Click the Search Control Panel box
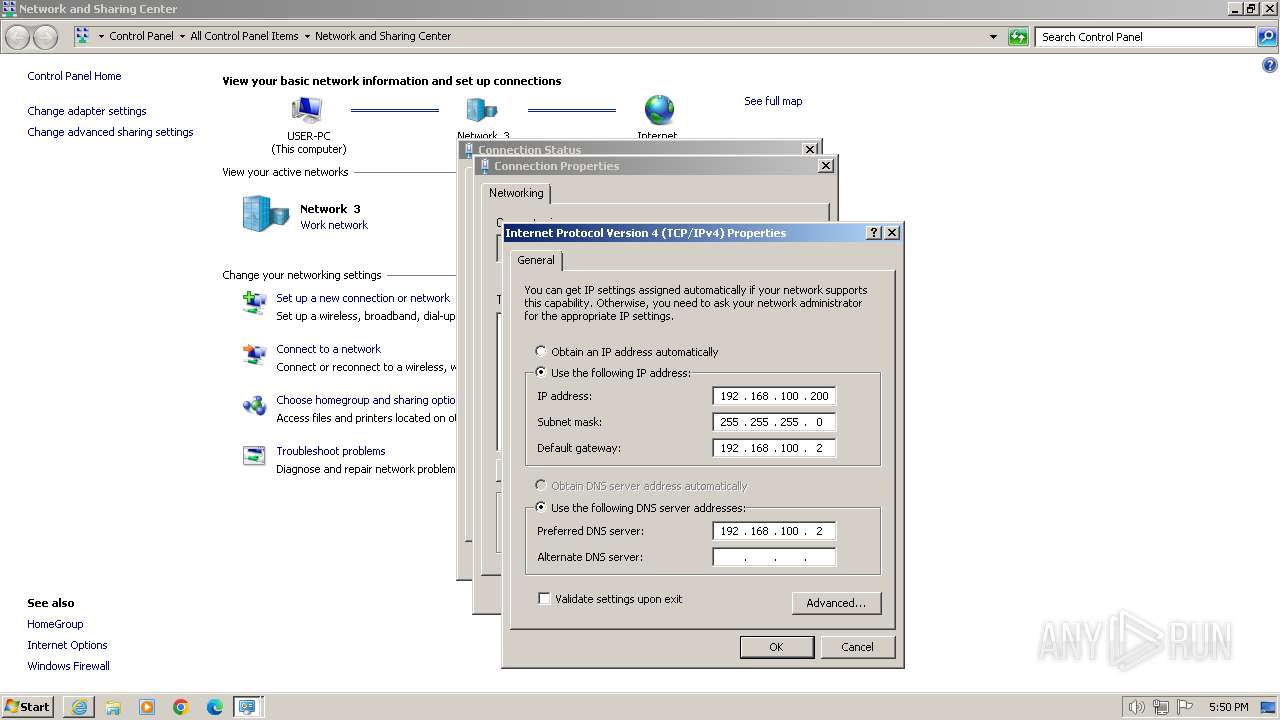1280x720 pixels. (1146, 37)
